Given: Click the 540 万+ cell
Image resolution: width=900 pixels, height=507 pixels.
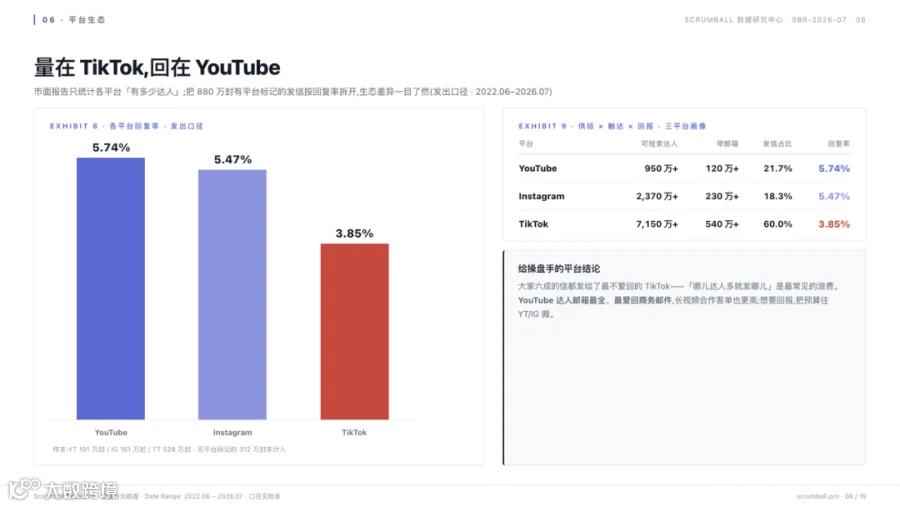Looking at the screenshot, I should click(x=722, y=224).
